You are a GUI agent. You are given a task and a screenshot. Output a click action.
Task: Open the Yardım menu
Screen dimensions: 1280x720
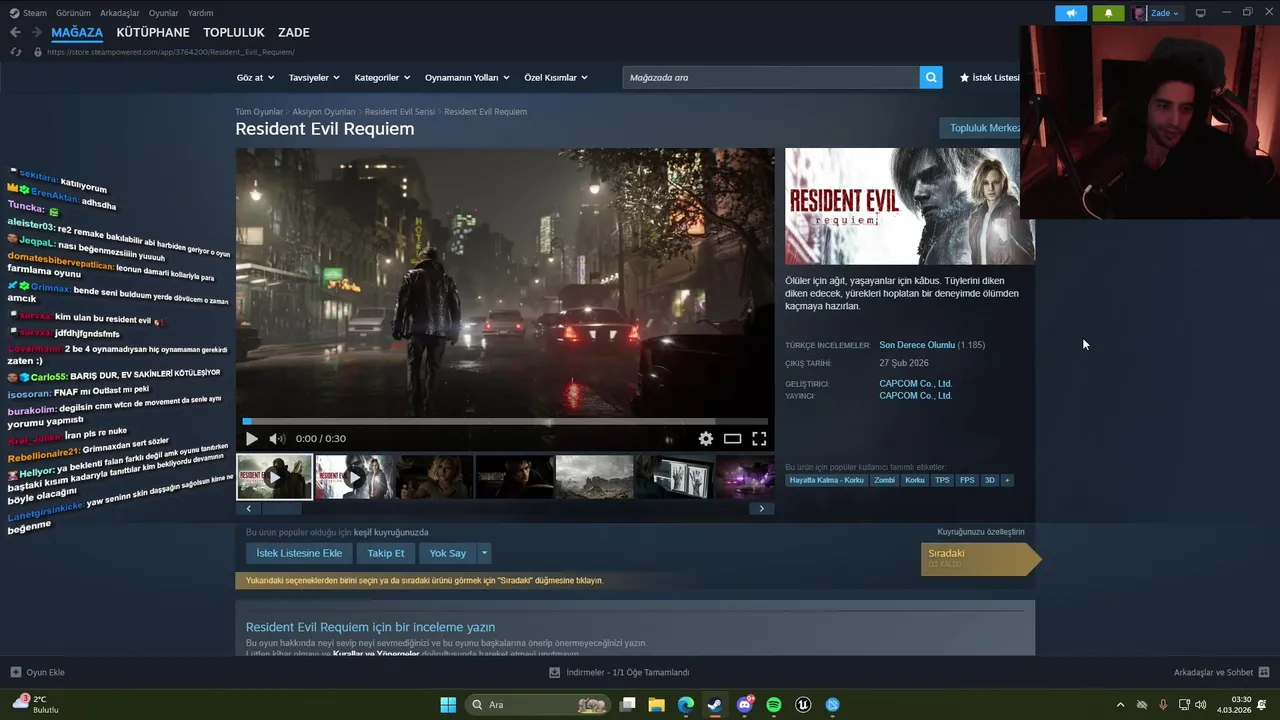[x=201, y=13]
